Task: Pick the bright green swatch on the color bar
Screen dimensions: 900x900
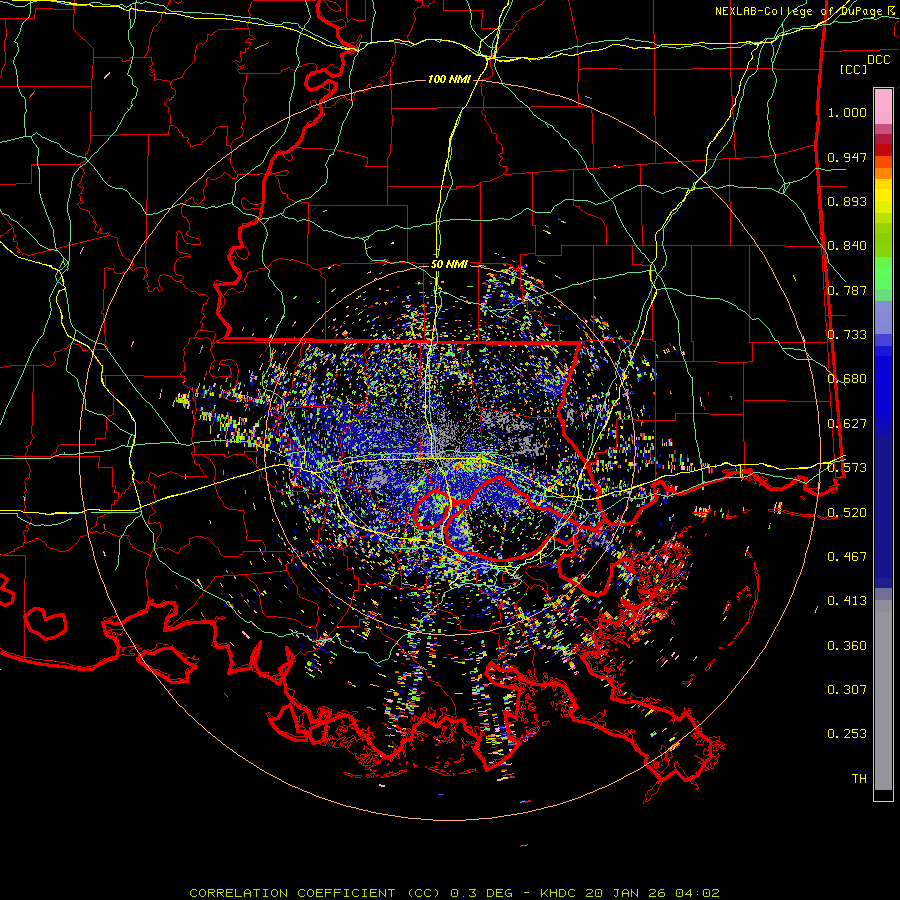Action: point(883,273)
